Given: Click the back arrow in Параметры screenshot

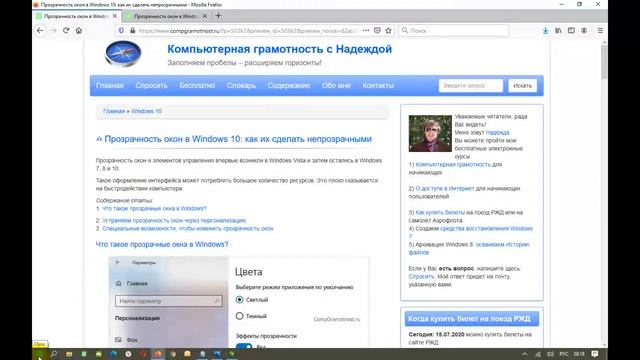Looking at the screenshot, I should click(x=118, y=262).
